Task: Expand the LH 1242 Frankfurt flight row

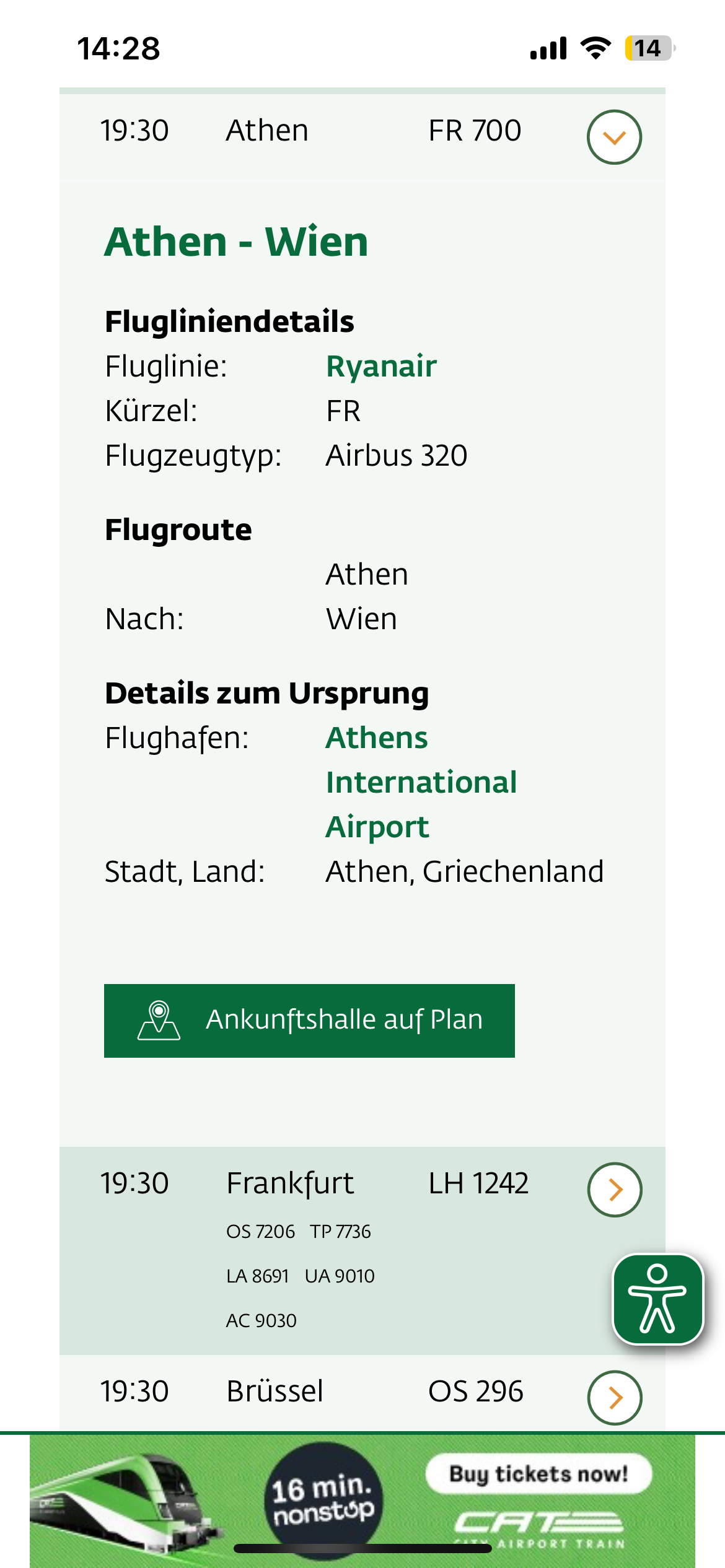Action: 614,1189
